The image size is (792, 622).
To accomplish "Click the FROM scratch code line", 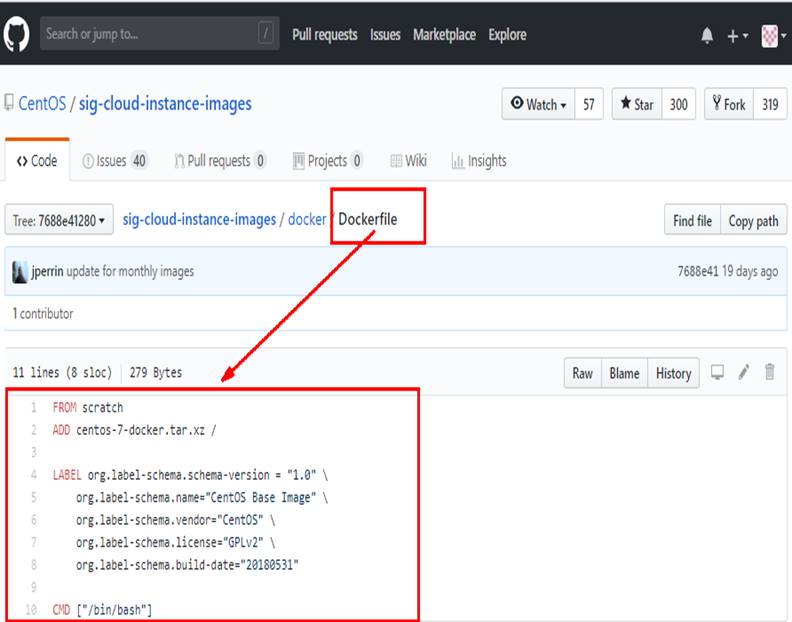I will pyautogui.click(x=88, y=407).
